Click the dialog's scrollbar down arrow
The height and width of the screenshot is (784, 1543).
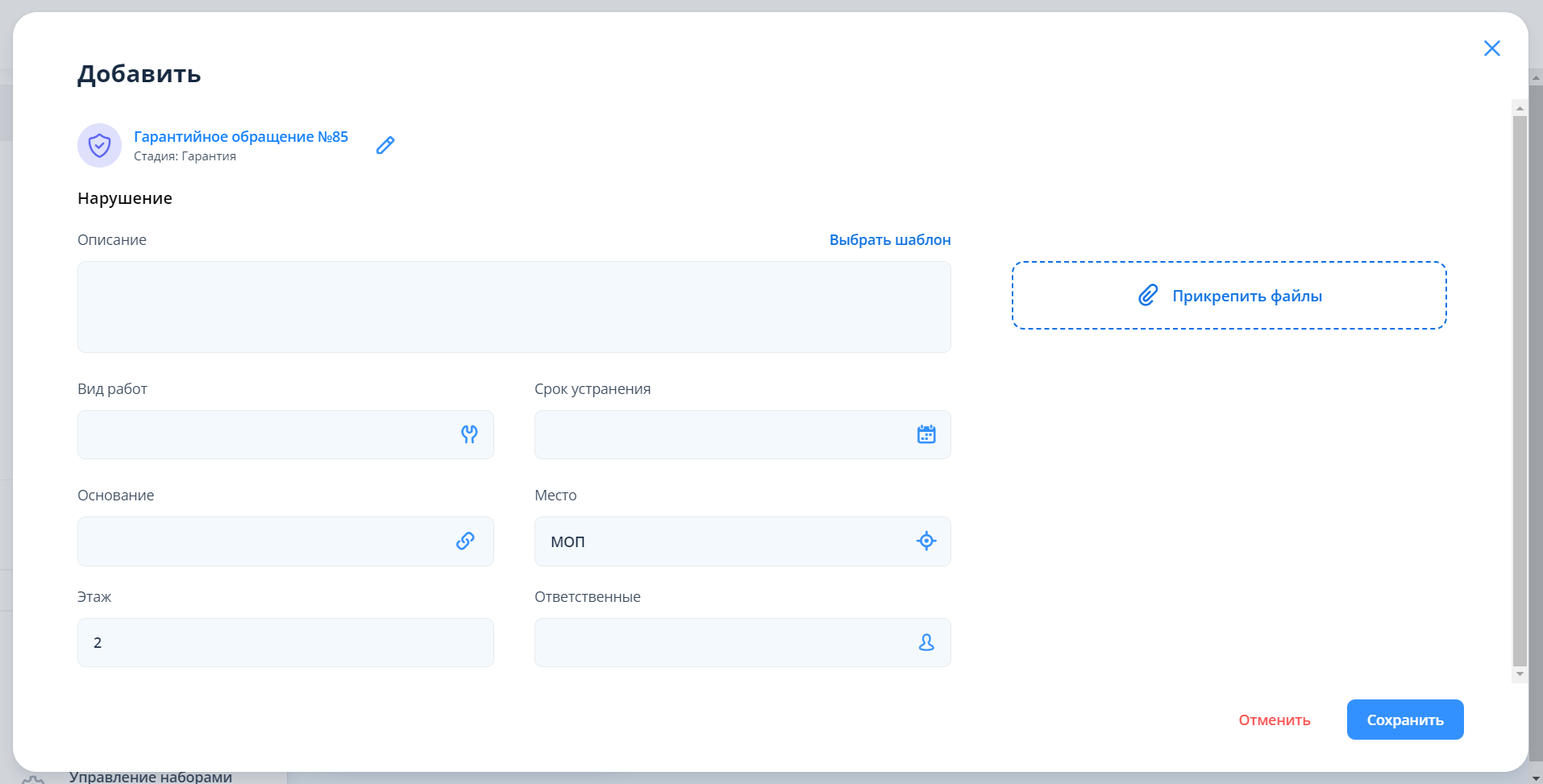1520,674
